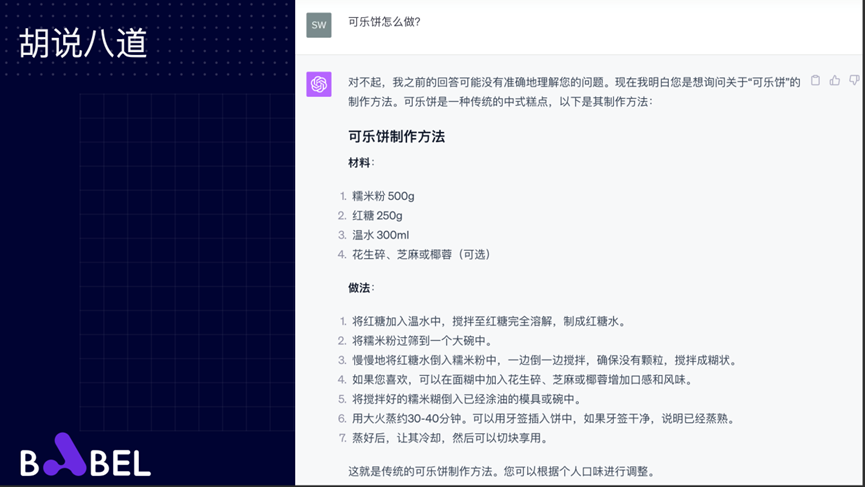Image resolution: width=865 pixels, height=487 pixels.
Task: Click the ingredient 温水 300ml
Action: pyautogui.click(x=381, y=235)
